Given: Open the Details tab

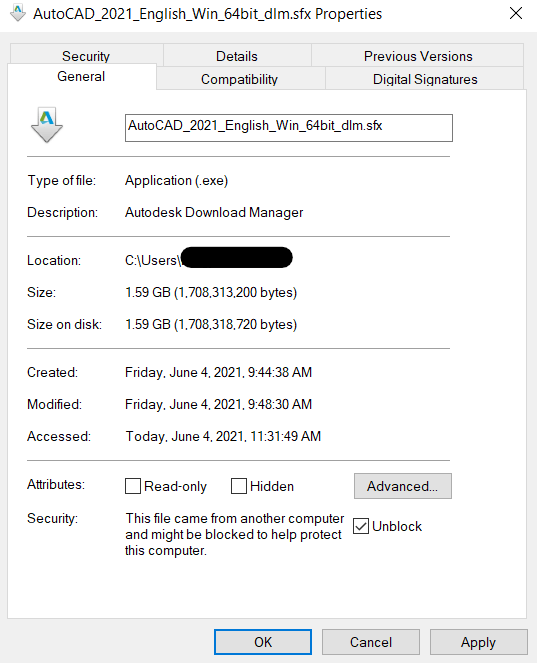Looking at the screenshot, I should tap(237, 55).
